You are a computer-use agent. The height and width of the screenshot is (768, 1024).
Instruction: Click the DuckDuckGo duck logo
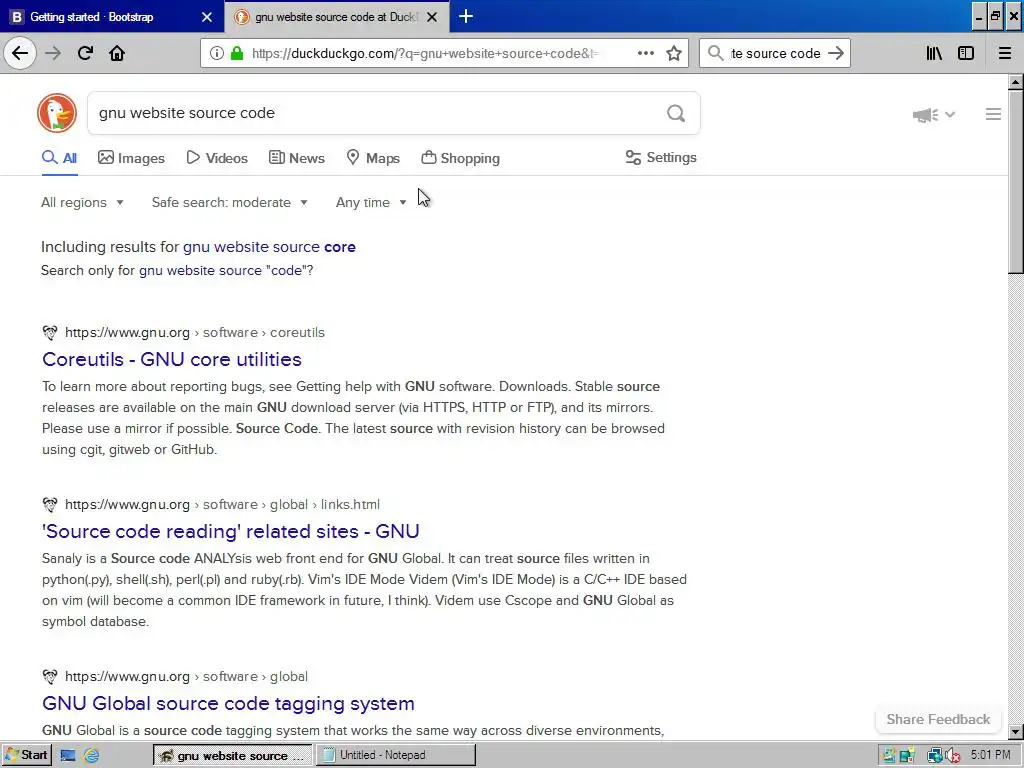[57, 113]
